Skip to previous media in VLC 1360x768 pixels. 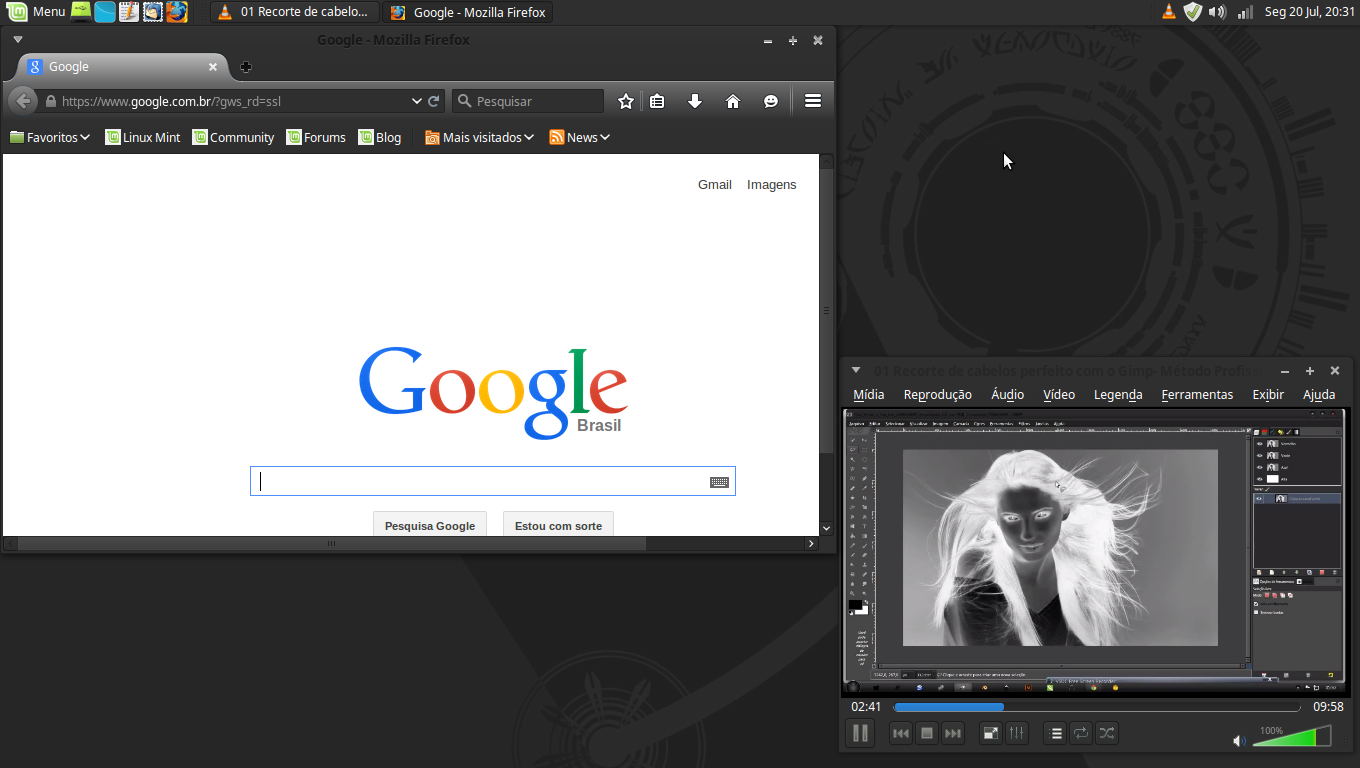click(900, 733)
